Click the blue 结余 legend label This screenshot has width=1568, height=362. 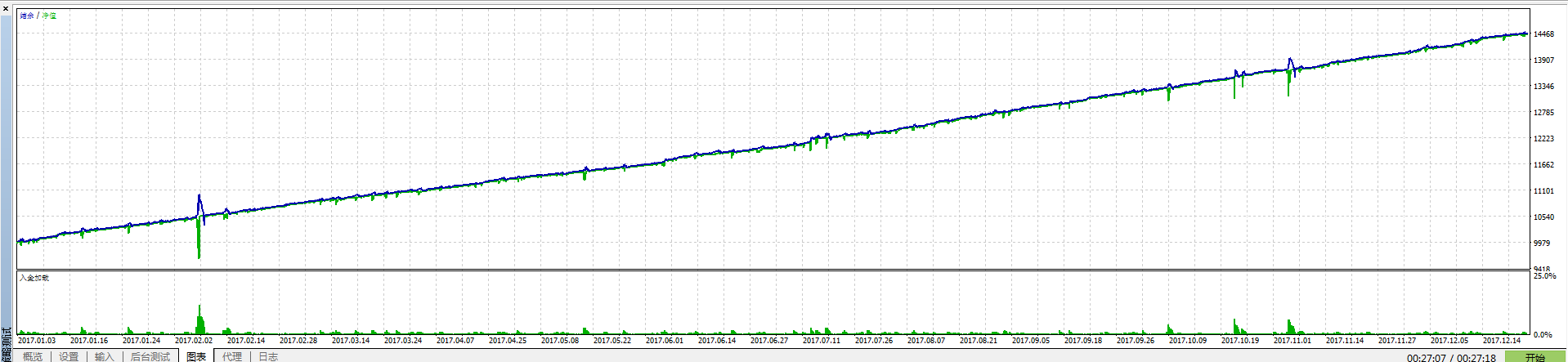pos(27,16)
